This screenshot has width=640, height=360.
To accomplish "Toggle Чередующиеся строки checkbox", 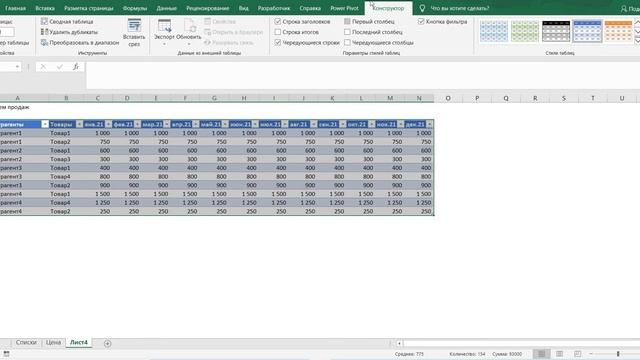I will tap(278, 42).
